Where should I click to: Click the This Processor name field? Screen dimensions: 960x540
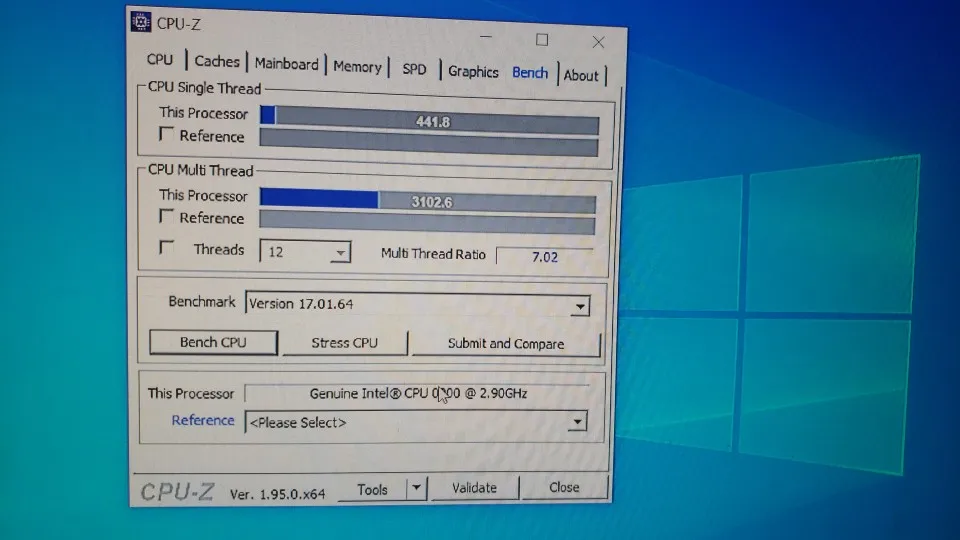[x=418, y=393]
